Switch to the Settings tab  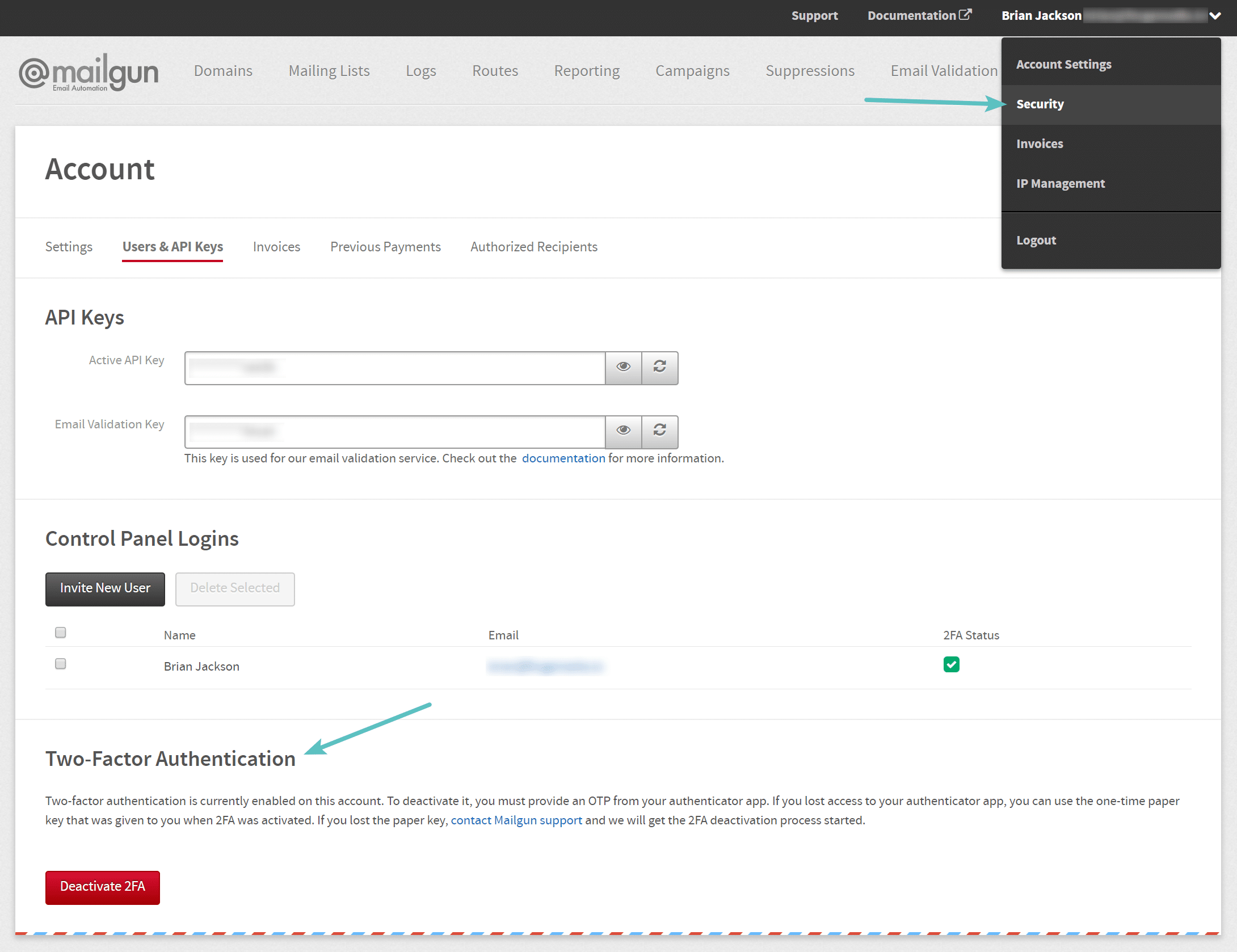[68, 246]
